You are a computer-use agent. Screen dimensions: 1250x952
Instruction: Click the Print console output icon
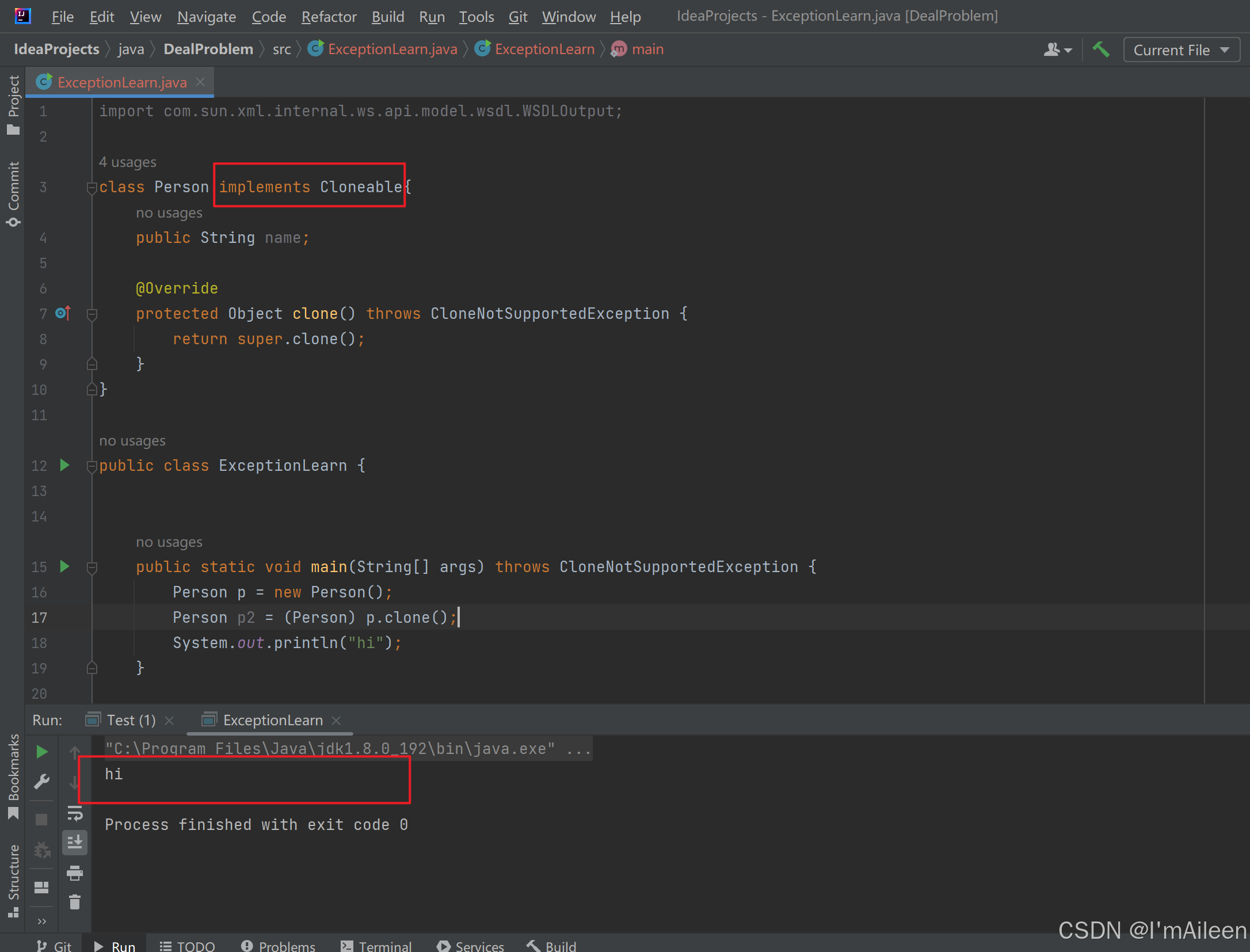click(75, 873)
